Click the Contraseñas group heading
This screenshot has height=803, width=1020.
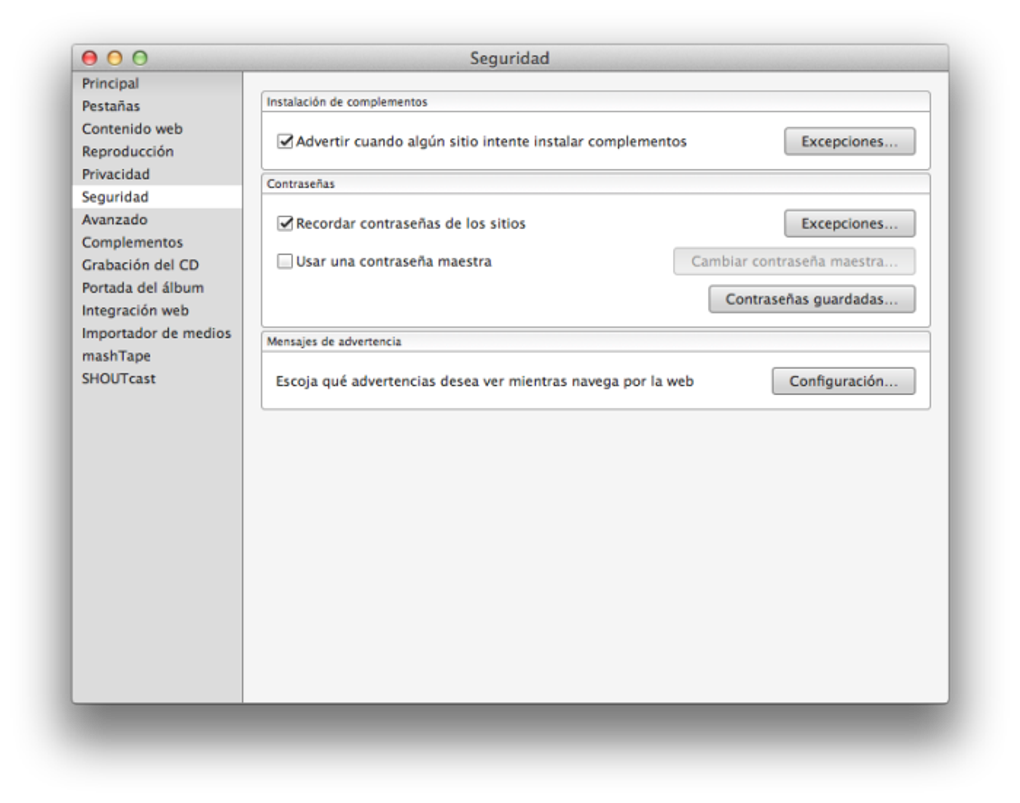tap(301, 184)
